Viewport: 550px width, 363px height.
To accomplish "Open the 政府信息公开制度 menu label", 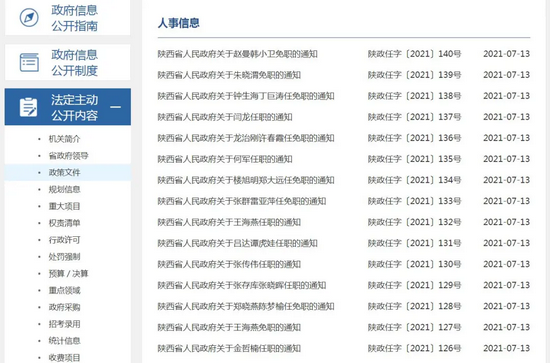I will point(74,62).
